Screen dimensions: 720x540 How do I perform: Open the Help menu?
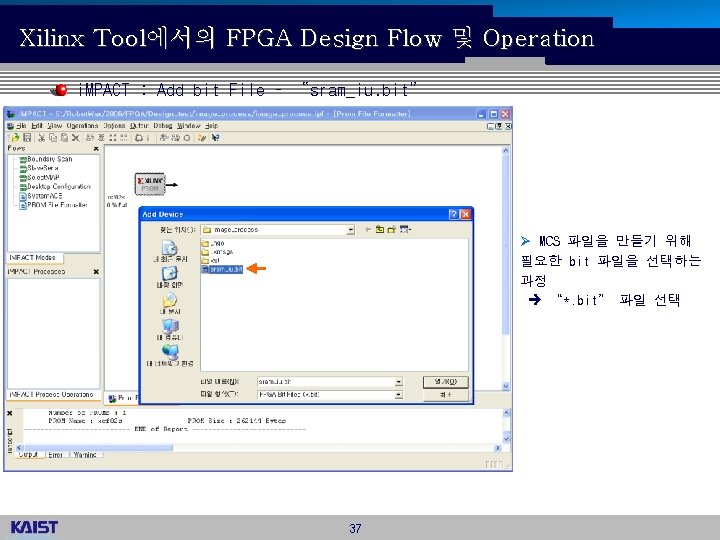[211, 125]
